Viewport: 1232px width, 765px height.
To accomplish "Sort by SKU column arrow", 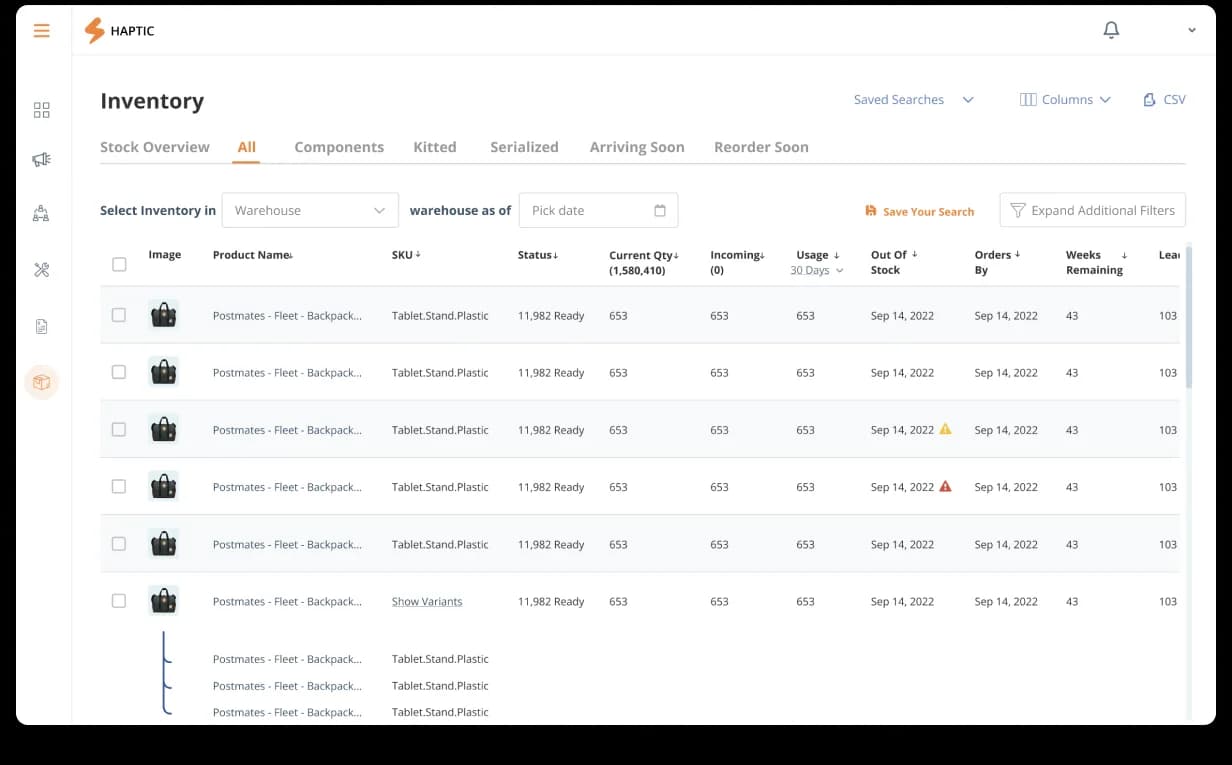I will click(418, 255).
